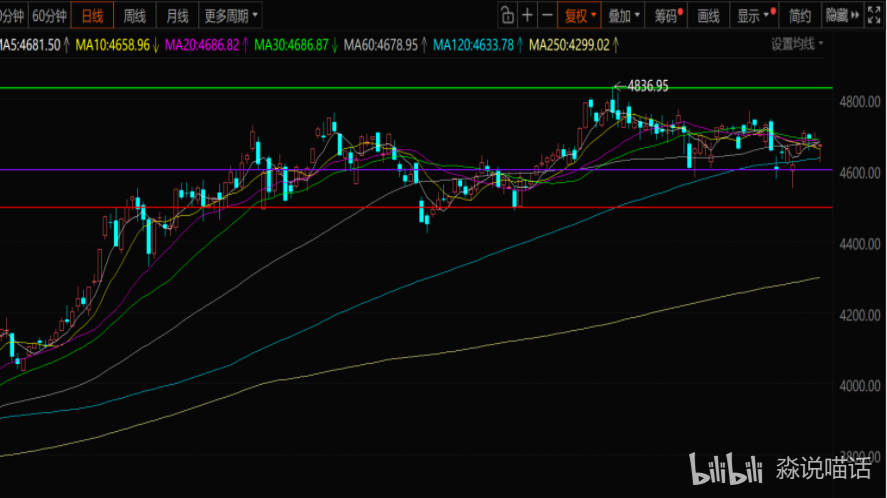The width and height of the screenshot is (887, 498).
Task: Open the 复权 dropdown
Action: [x=580, y=15]
